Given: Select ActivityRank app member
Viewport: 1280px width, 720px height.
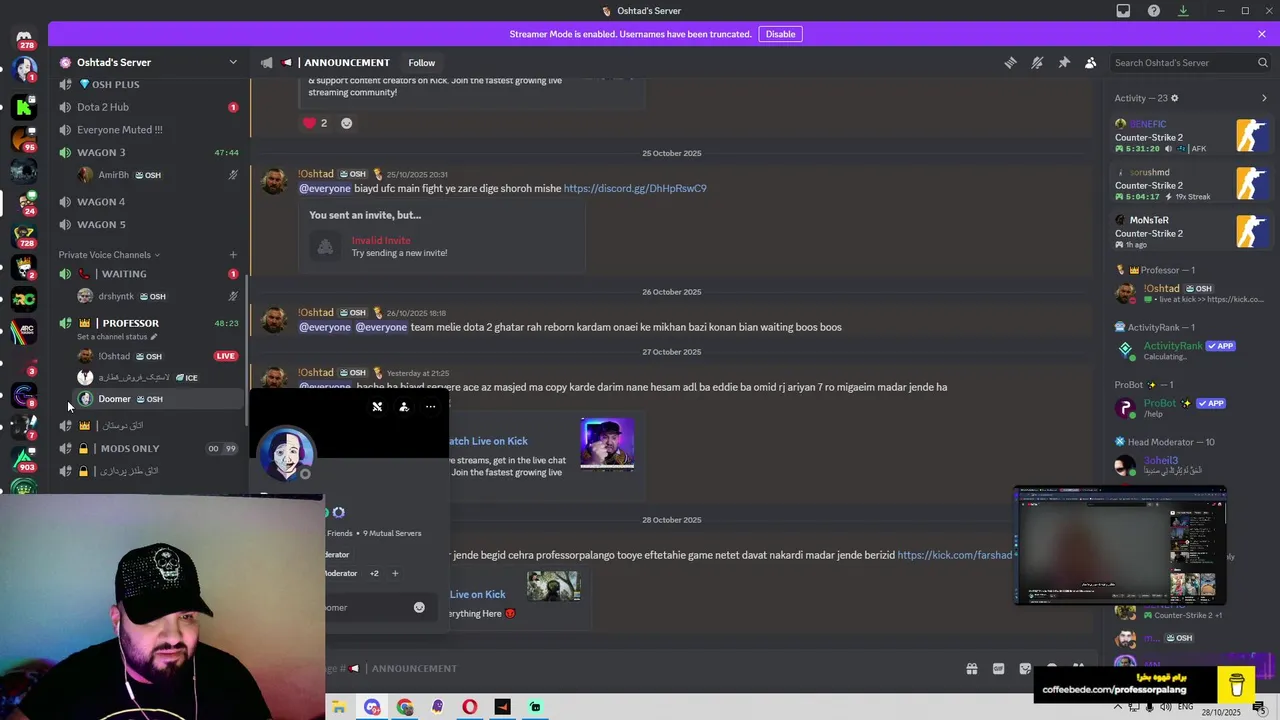Looking at the screenshot, I should (x=1191, y=350).
